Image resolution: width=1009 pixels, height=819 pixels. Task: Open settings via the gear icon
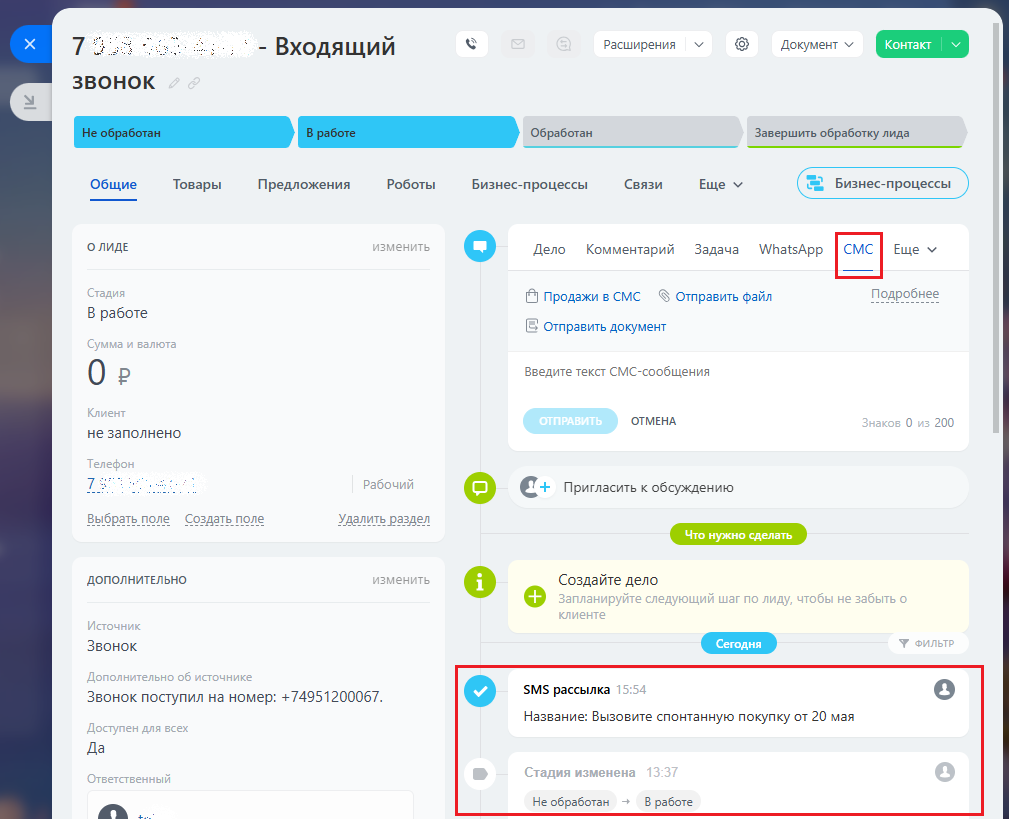[741, 44]
